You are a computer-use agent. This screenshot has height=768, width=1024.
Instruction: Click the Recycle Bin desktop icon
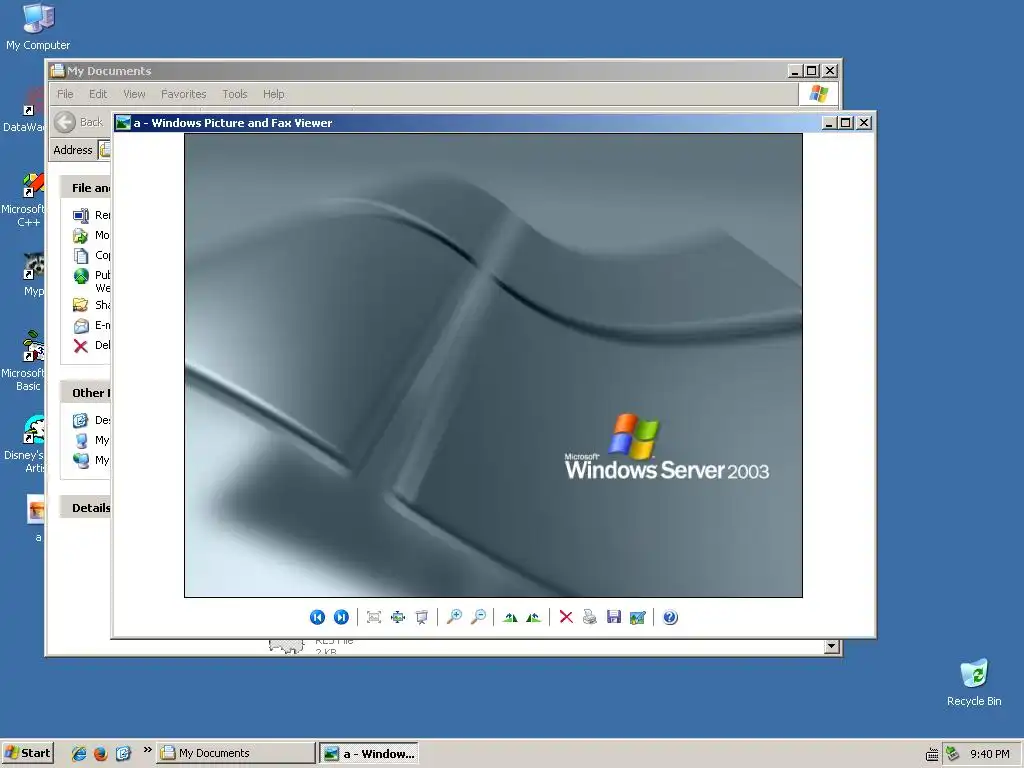(974, 682)
